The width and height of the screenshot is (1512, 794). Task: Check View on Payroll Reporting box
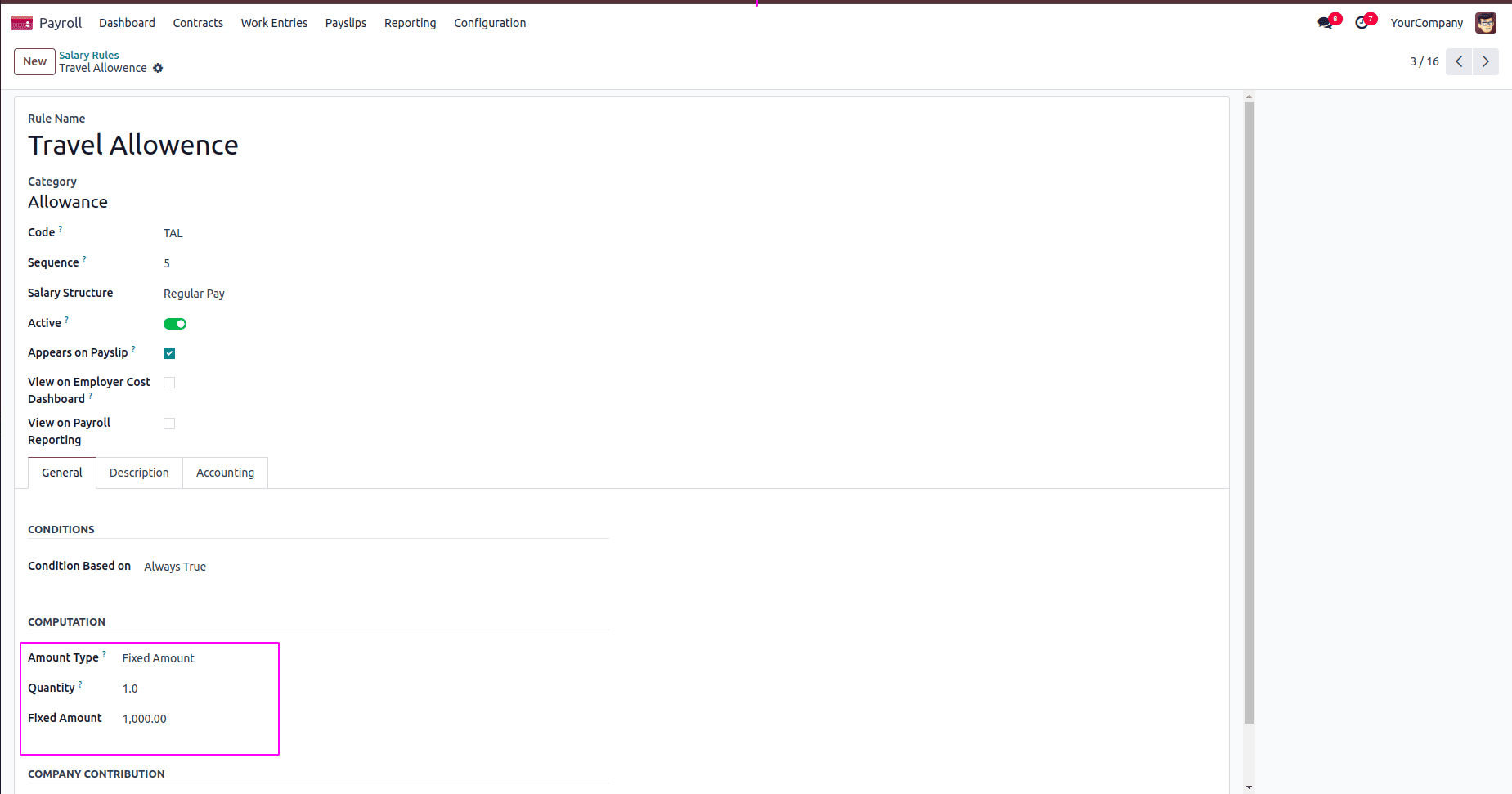tap(169, 424)
